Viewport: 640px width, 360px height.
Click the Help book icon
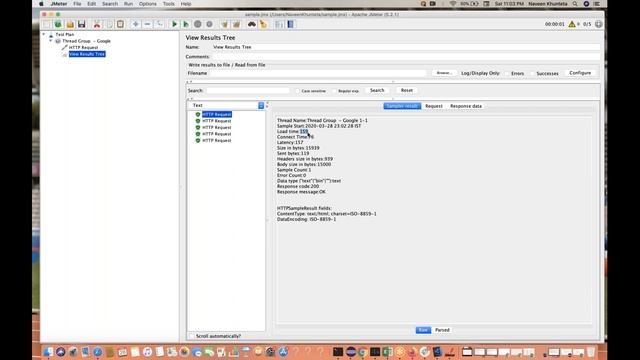pos(291,24)
